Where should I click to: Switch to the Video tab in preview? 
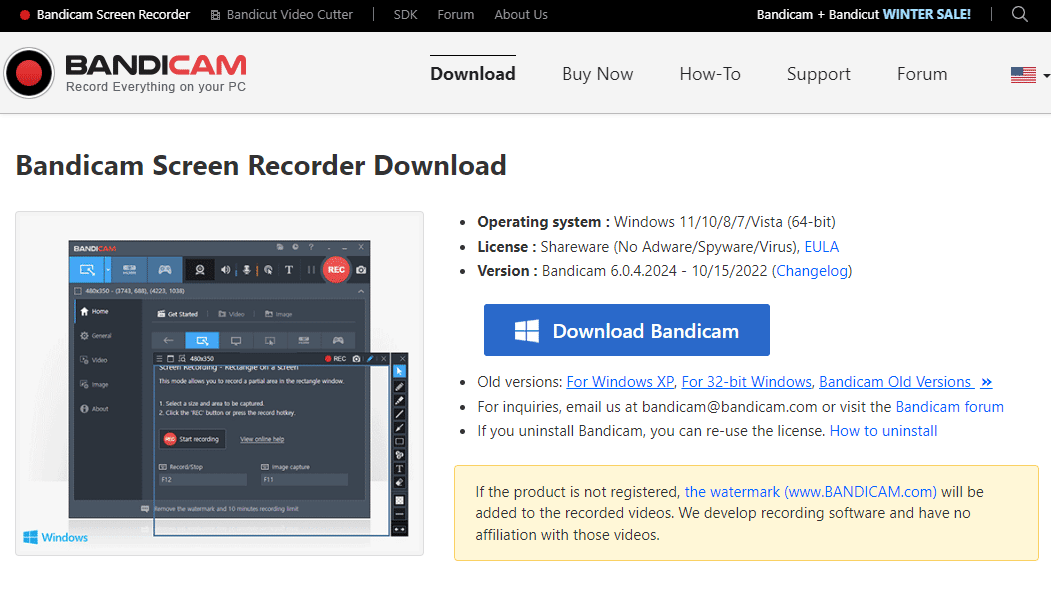pyautogui.click(x=231, y=314)
